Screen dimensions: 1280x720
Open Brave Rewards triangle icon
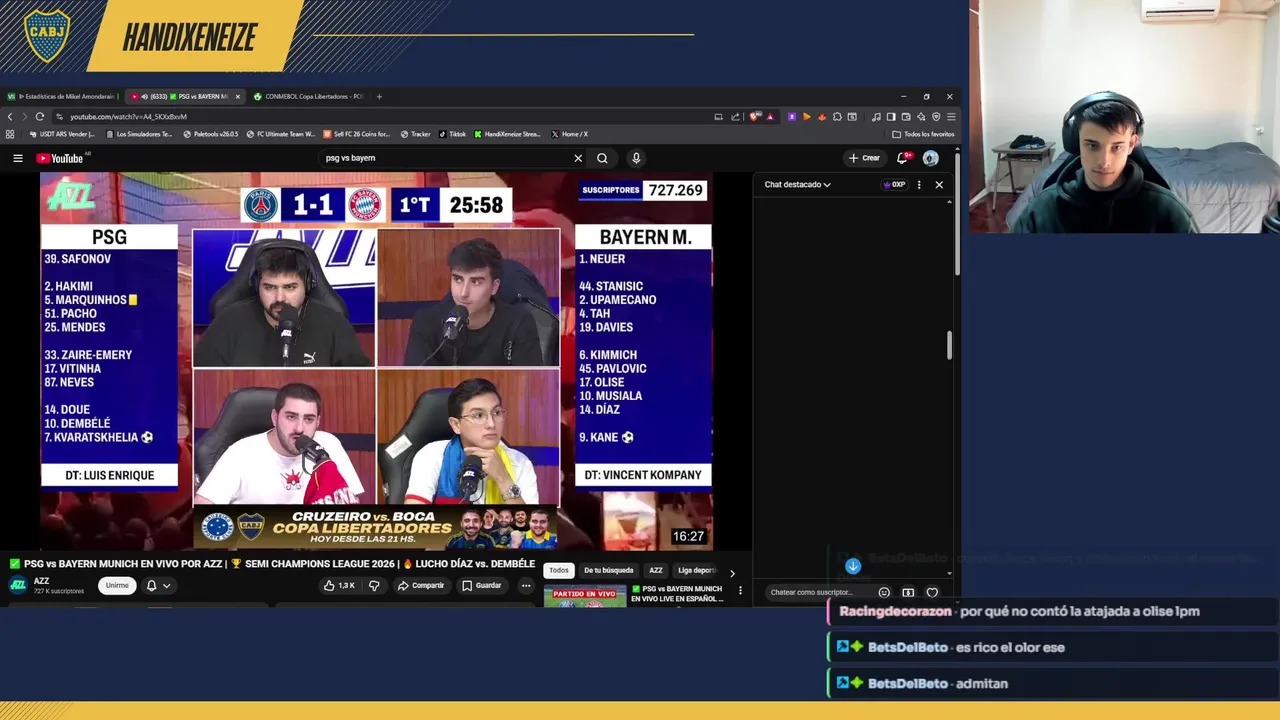point(770,117)
